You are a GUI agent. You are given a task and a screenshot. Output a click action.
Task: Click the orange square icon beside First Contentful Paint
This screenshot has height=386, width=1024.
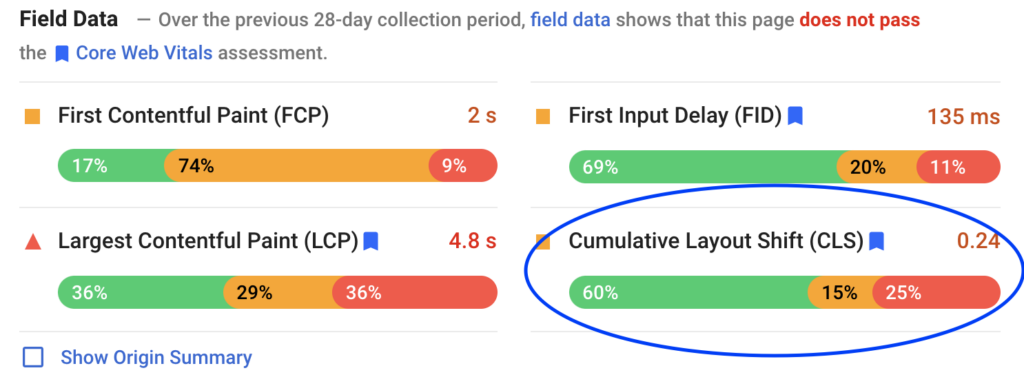click(x=32, y=117)
